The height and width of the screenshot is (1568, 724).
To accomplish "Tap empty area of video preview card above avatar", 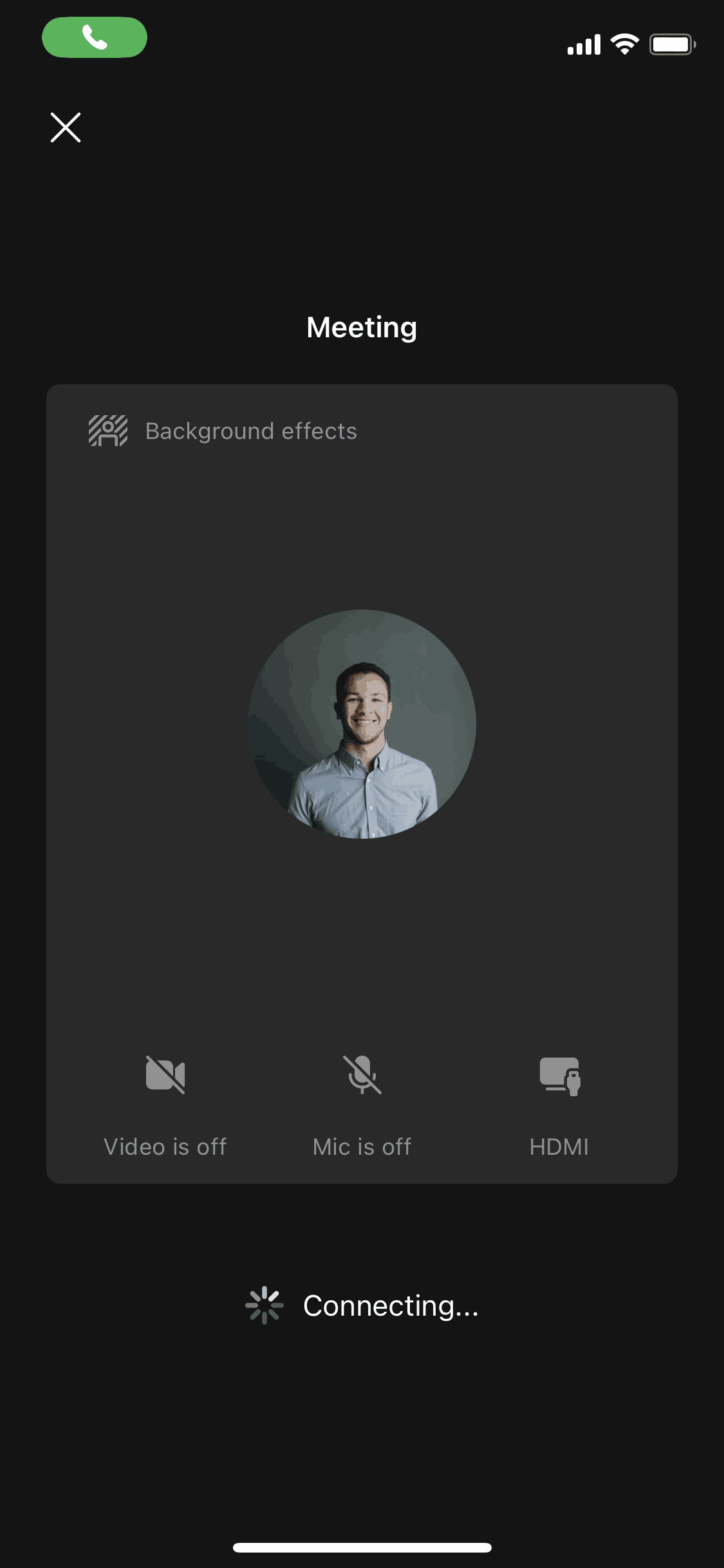I will click(x=362, y=528).
